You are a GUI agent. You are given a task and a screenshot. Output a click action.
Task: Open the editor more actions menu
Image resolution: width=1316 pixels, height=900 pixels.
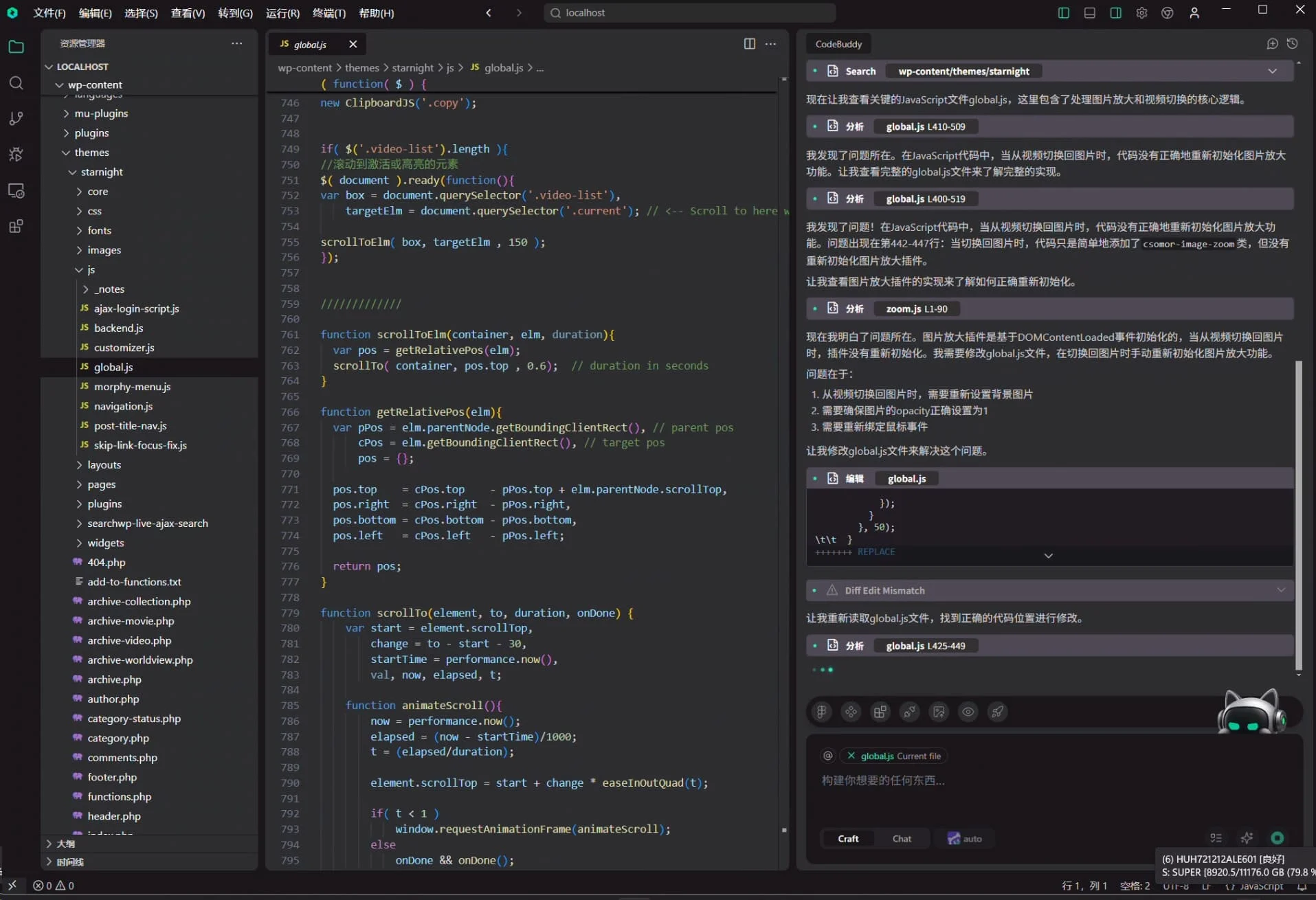point(771,44)
